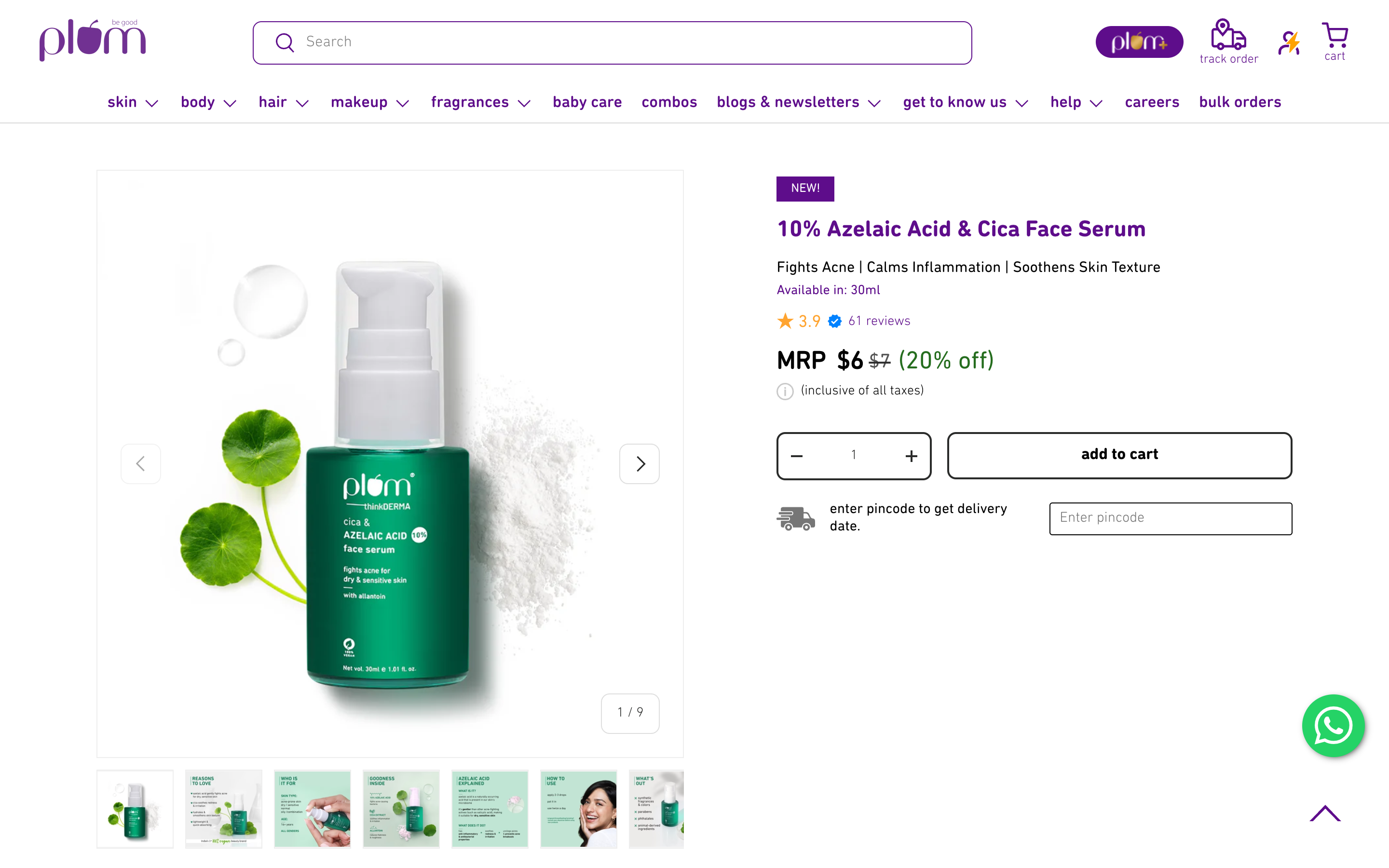The width and height of the screenshot is (1389, 868).
Task: Click the scroll-to-top arrow
Action: pyautogui.click(x=1325, y=814)
